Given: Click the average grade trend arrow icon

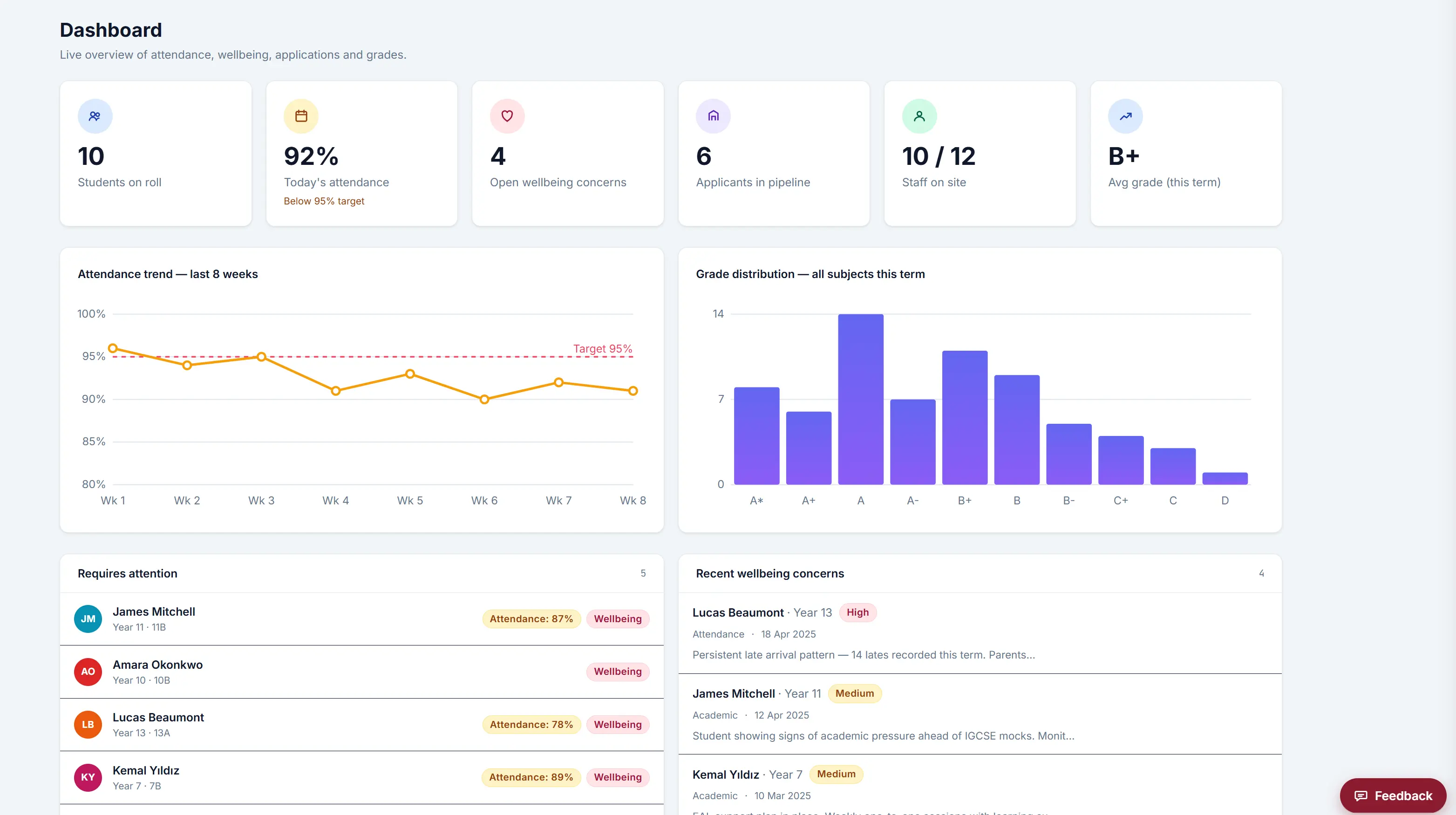Looking at the screenshot, I should point(1125,116).
